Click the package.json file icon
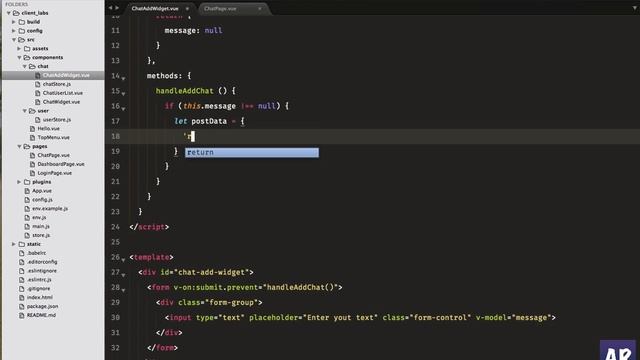 (22, 307)
